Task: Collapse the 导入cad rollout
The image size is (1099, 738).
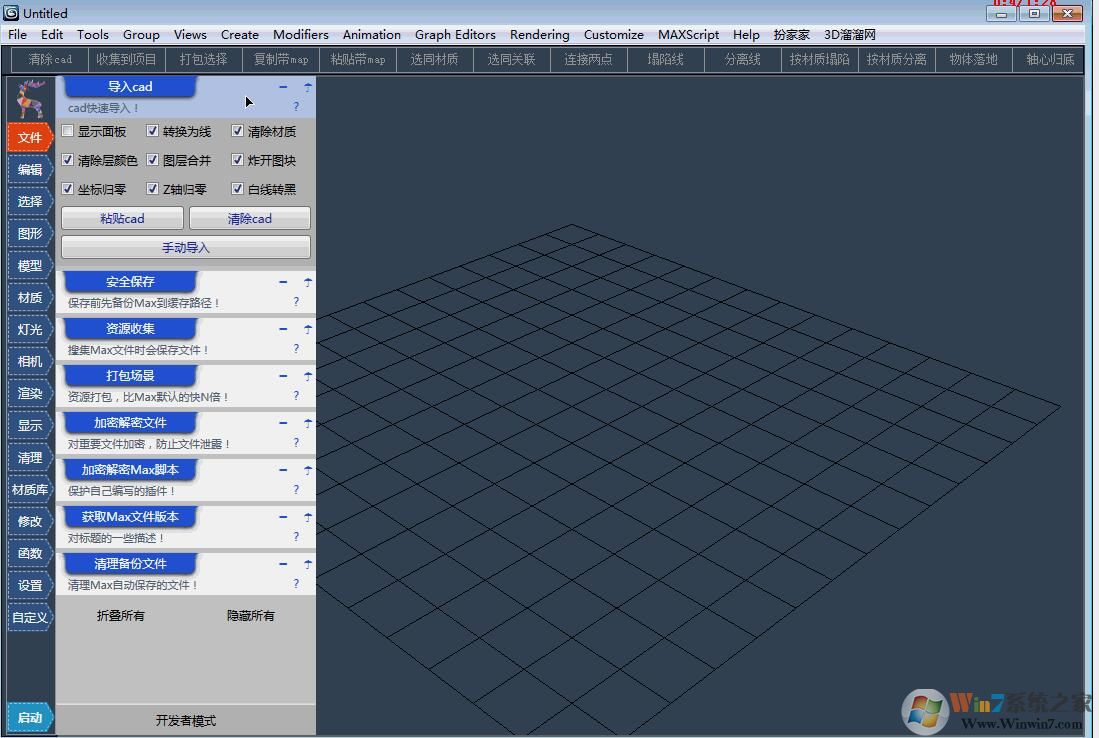Action: pyautogui.click(x=283, y=87)
